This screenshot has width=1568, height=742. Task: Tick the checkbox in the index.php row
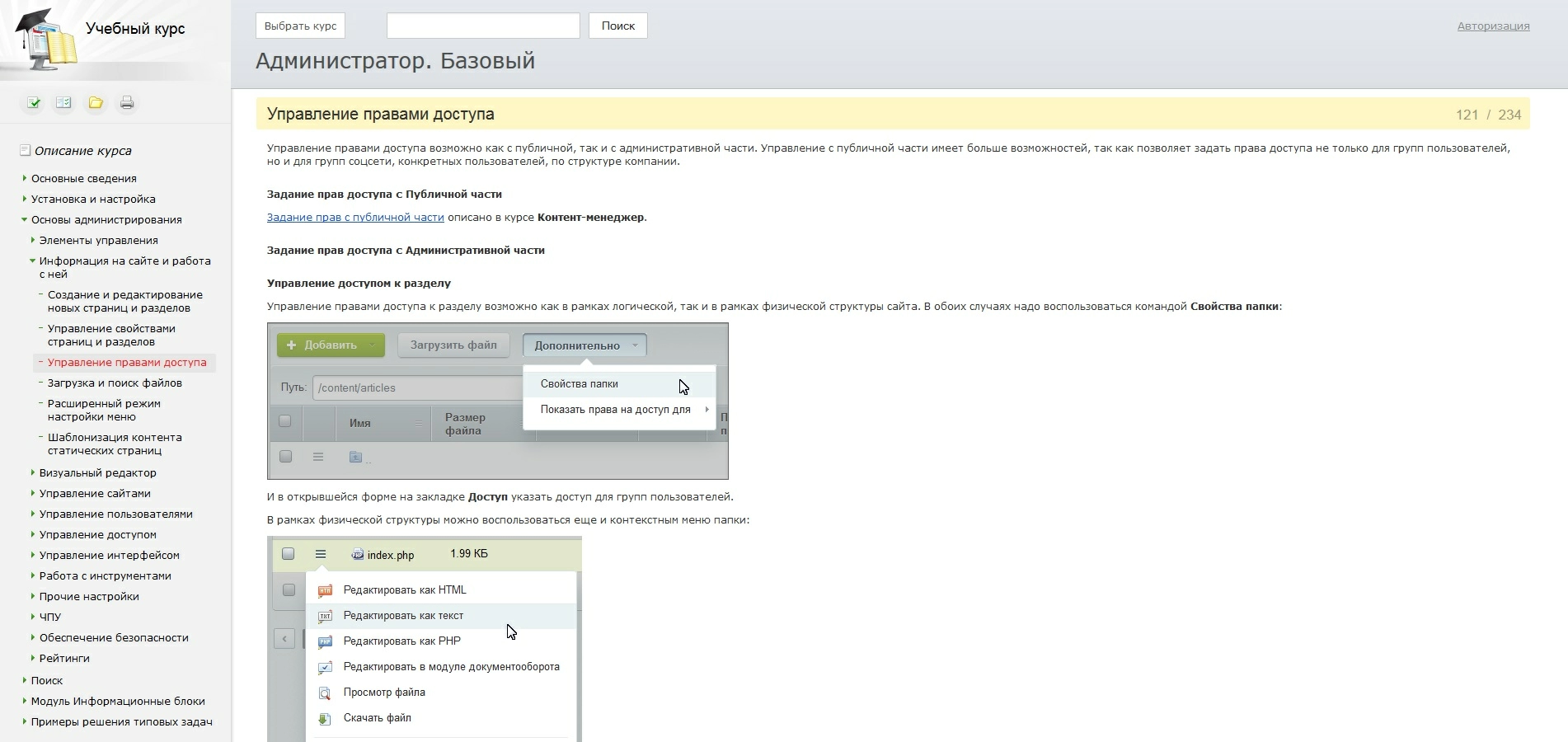click(x=288, y=554)
